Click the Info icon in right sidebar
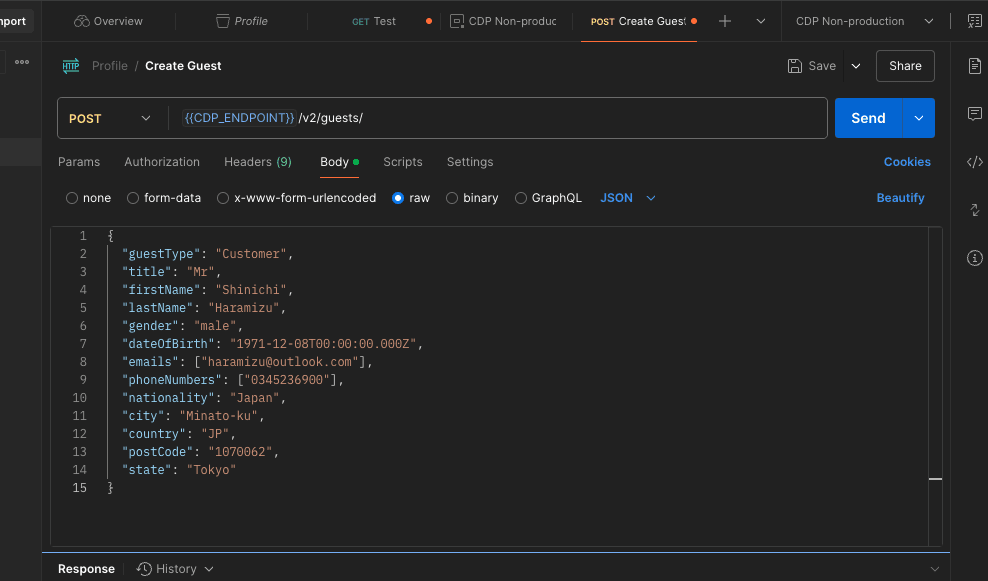The image size is (988, 581). coord(975,258)
